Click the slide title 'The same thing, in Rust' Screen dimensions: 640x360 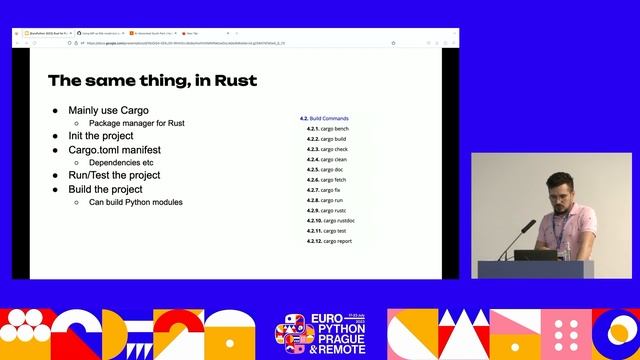(x=153, y=81)
